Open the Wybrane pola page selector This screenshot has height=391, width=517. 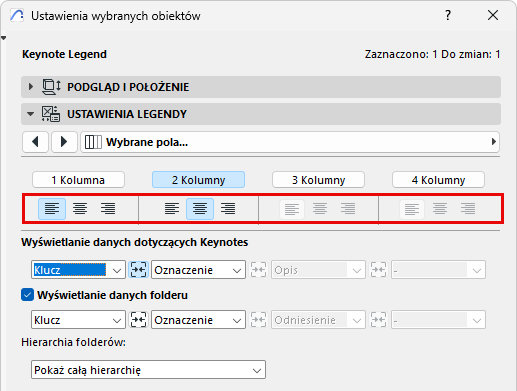[x=290, y=142]
